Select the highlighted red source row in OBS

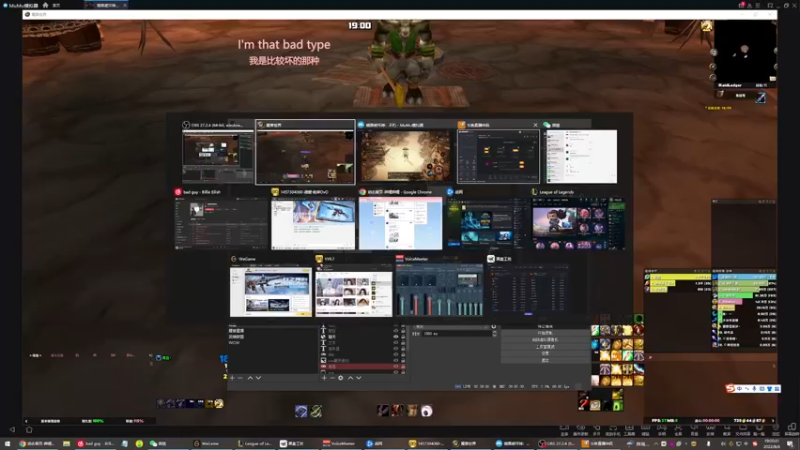[363, 366]
